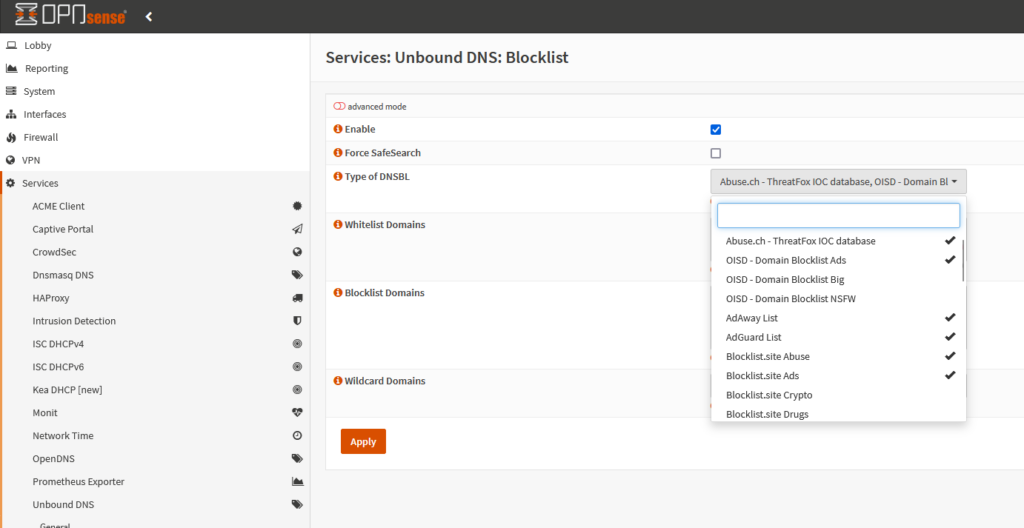Screen dimensions: 1024x528
Task: Click the Apply button
Action: (363, 441)
